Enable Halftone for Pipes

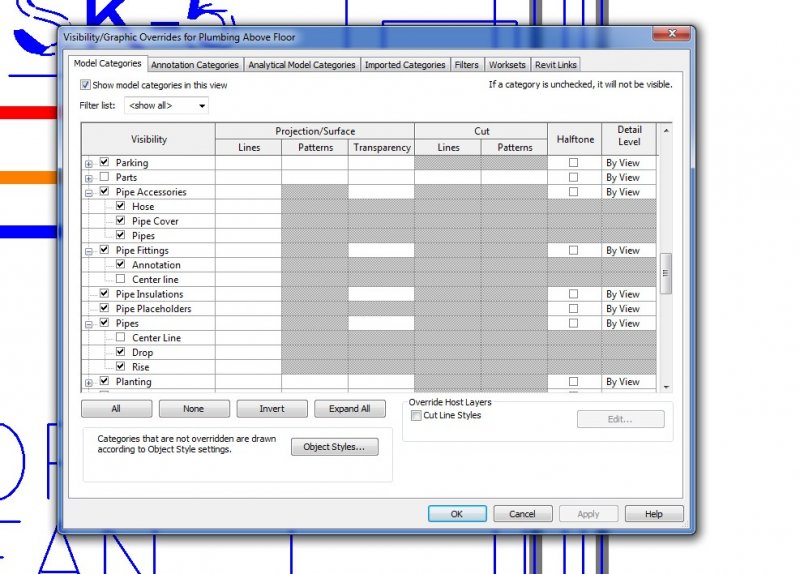573,323
